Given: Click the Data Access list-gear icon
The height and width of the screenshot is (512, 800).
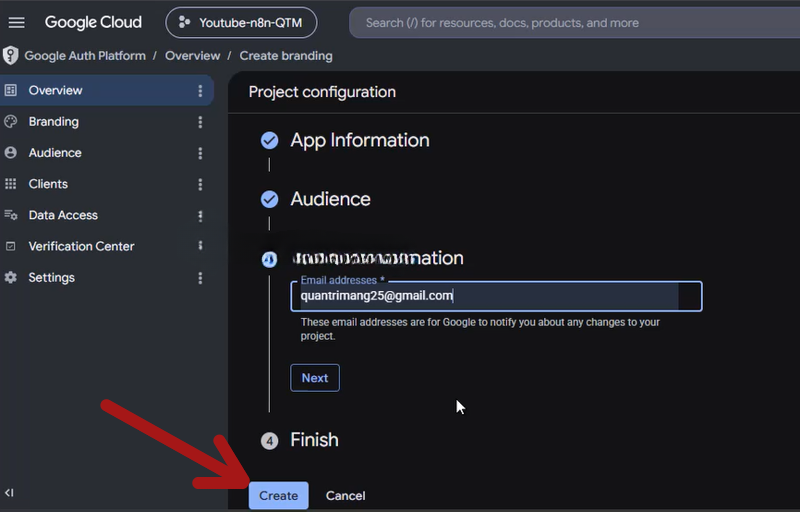Looking at the screenshot, I should 11,215.
